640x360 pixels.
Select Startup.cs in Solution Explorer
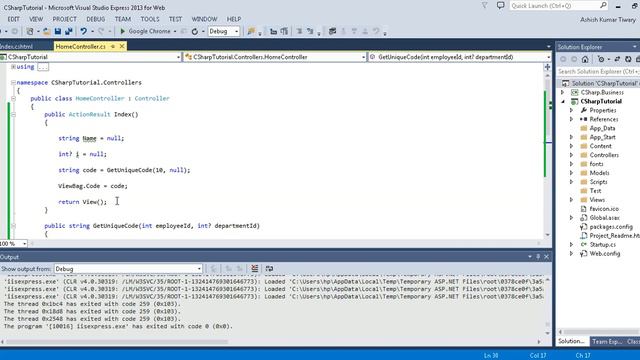(x=602, y=244)
